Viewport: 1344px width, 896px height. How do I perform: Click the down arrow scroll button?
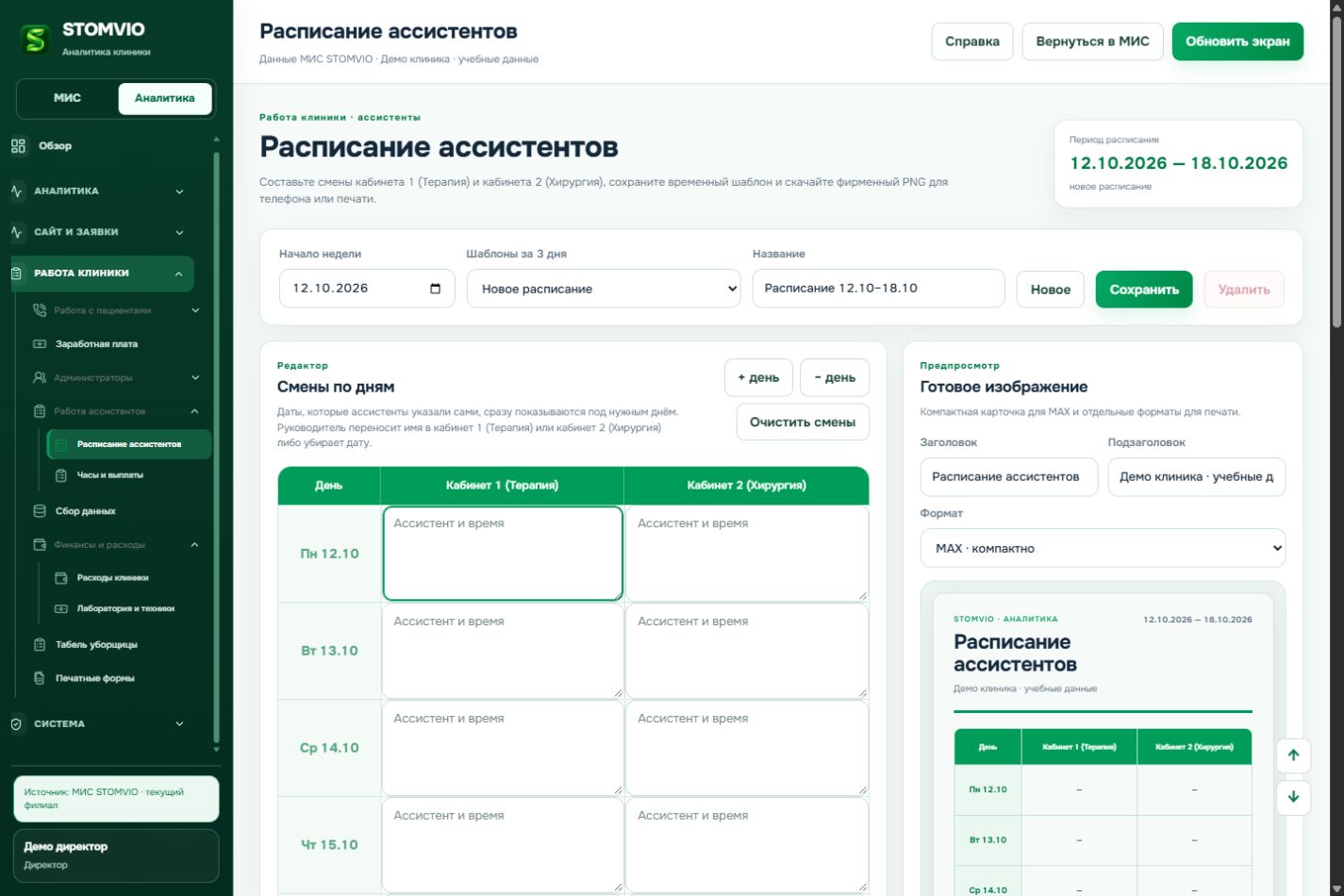coord(1293,797)
